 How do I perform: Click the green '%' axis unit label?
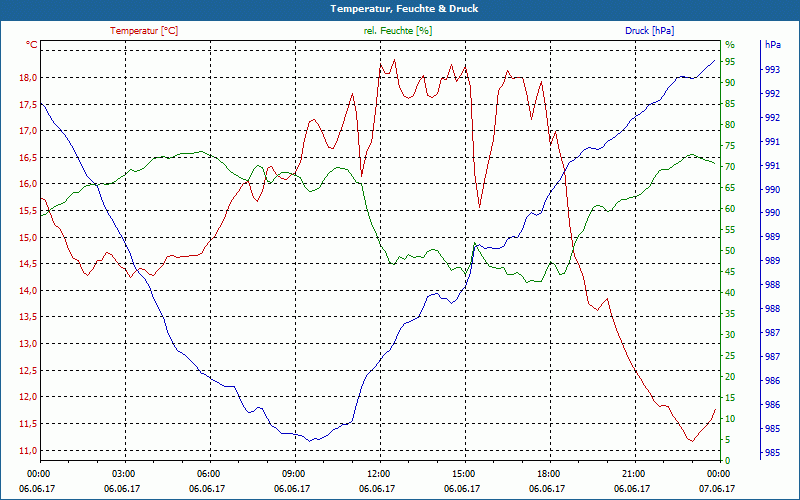[x=730, y=45]
